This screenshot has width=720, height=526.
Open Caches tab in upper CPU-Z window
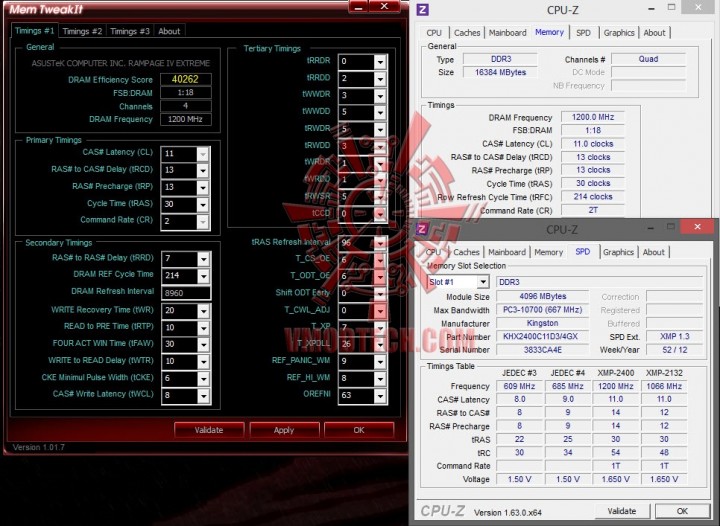467,33
